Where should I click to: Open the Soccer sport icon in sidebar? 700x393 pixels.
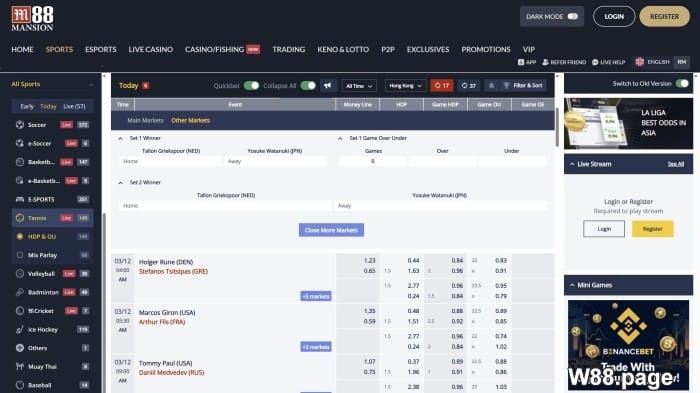(20, 125)
